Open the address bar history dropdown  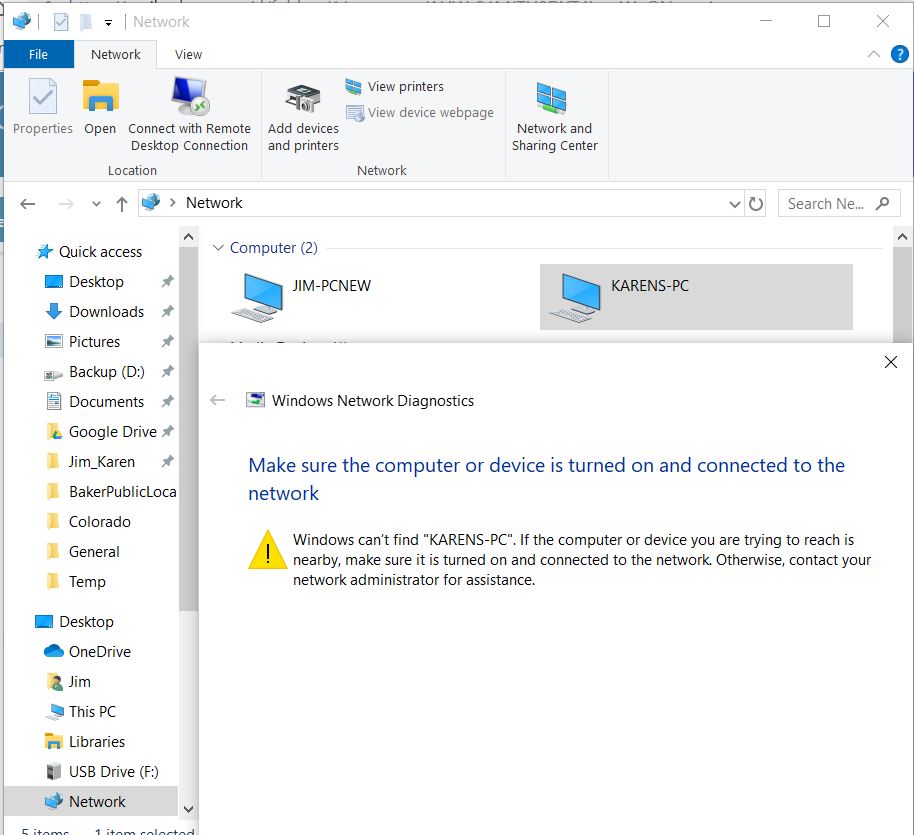point(734,204)
